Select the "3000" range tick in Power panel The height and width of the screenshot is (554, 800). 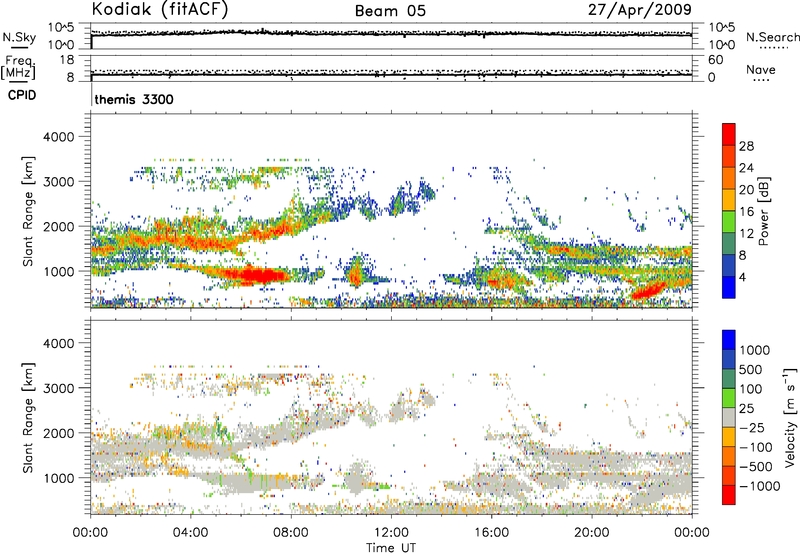pos(59,182)
